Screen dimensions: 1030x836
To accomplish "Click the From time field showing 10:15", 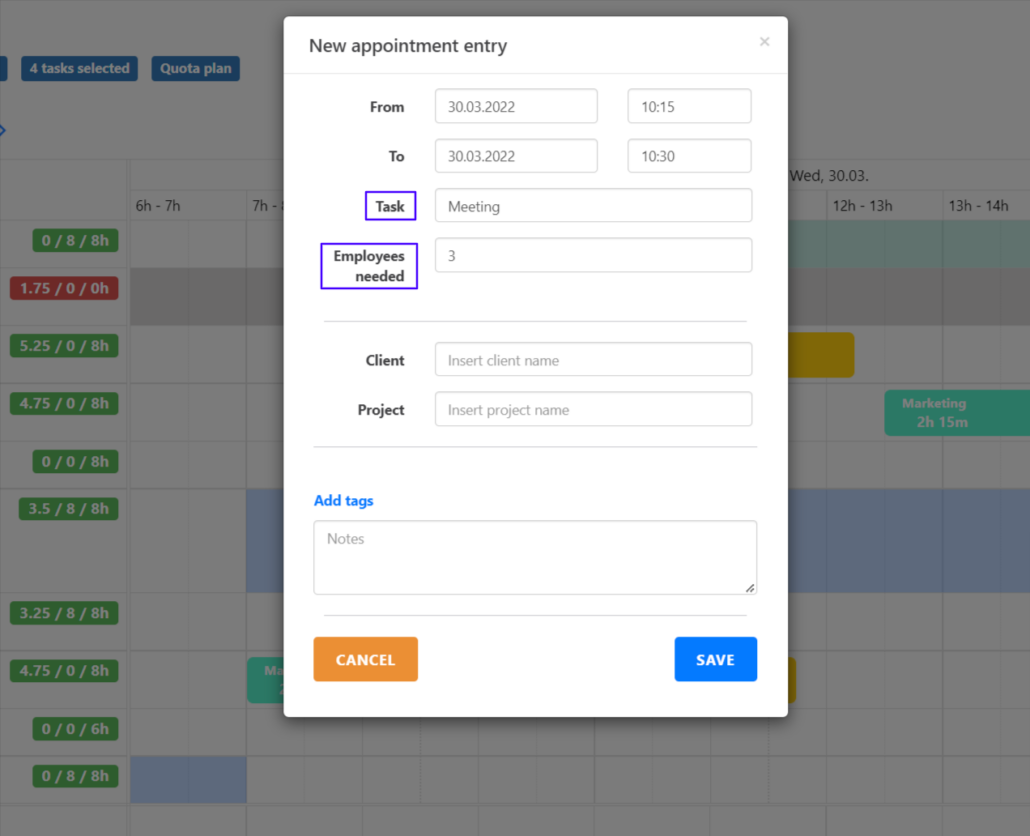I will [x=689, y=106].
